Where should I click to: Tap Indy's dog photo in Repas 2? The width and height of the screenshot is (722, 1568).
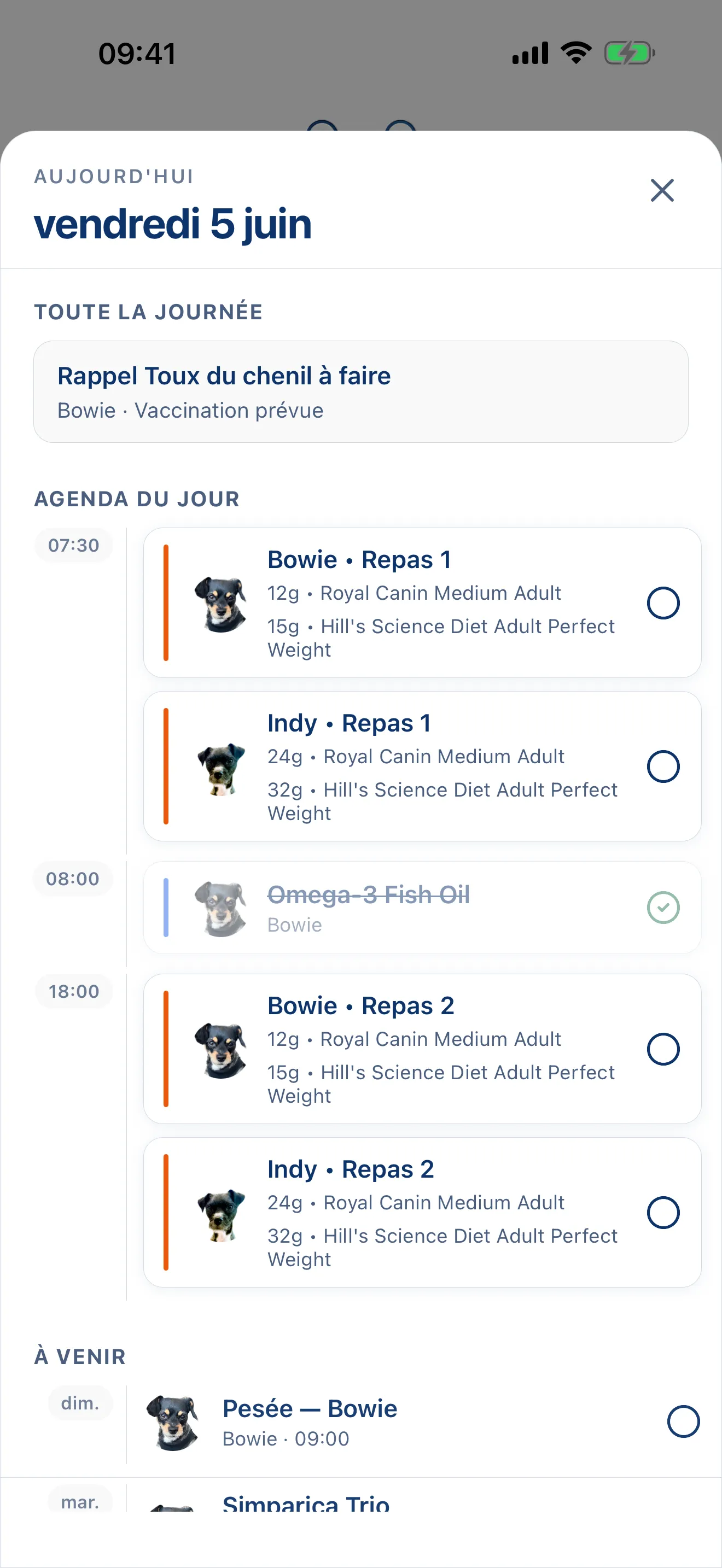click(x=220, y=1214)
